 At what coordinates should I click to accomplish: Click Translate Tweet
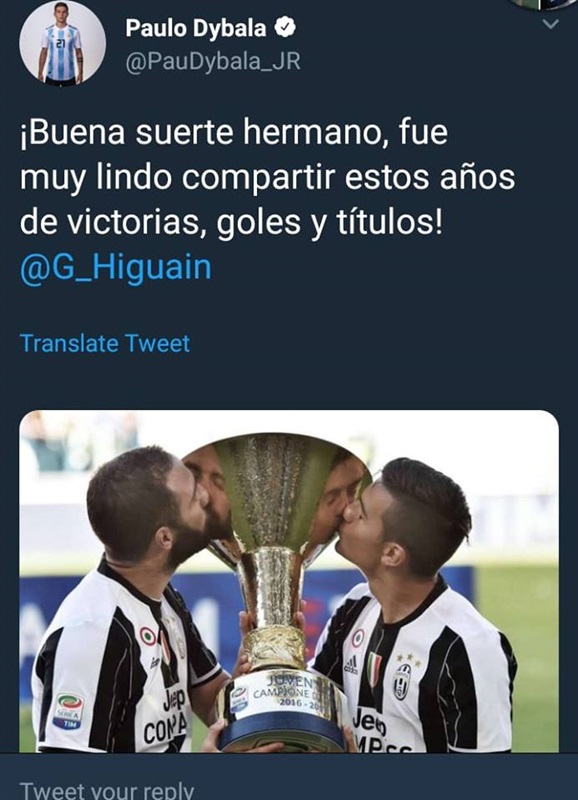(105, 343)
